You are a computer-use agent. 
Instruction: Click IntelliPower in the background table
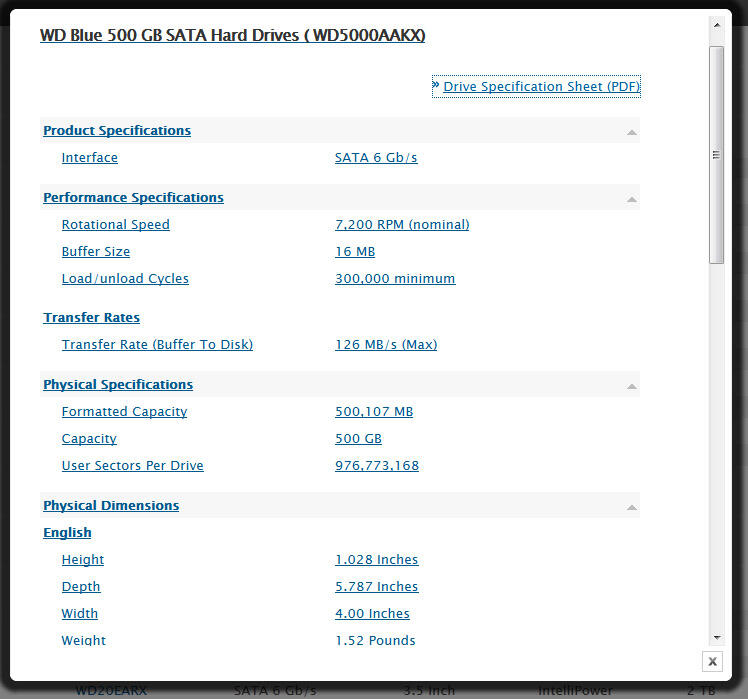click(x=575, y=690)
